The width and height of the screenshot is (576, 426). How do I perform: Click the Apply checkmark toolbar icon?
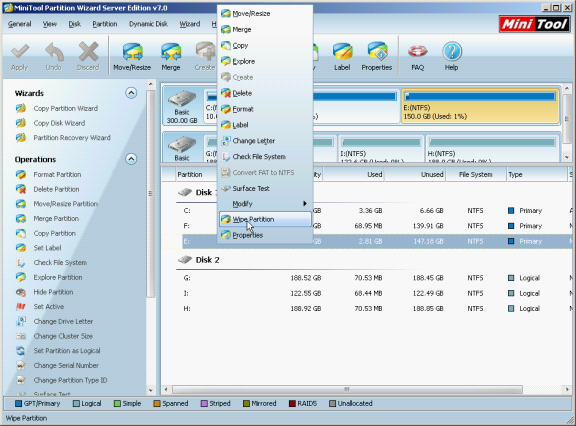[20, 52]
